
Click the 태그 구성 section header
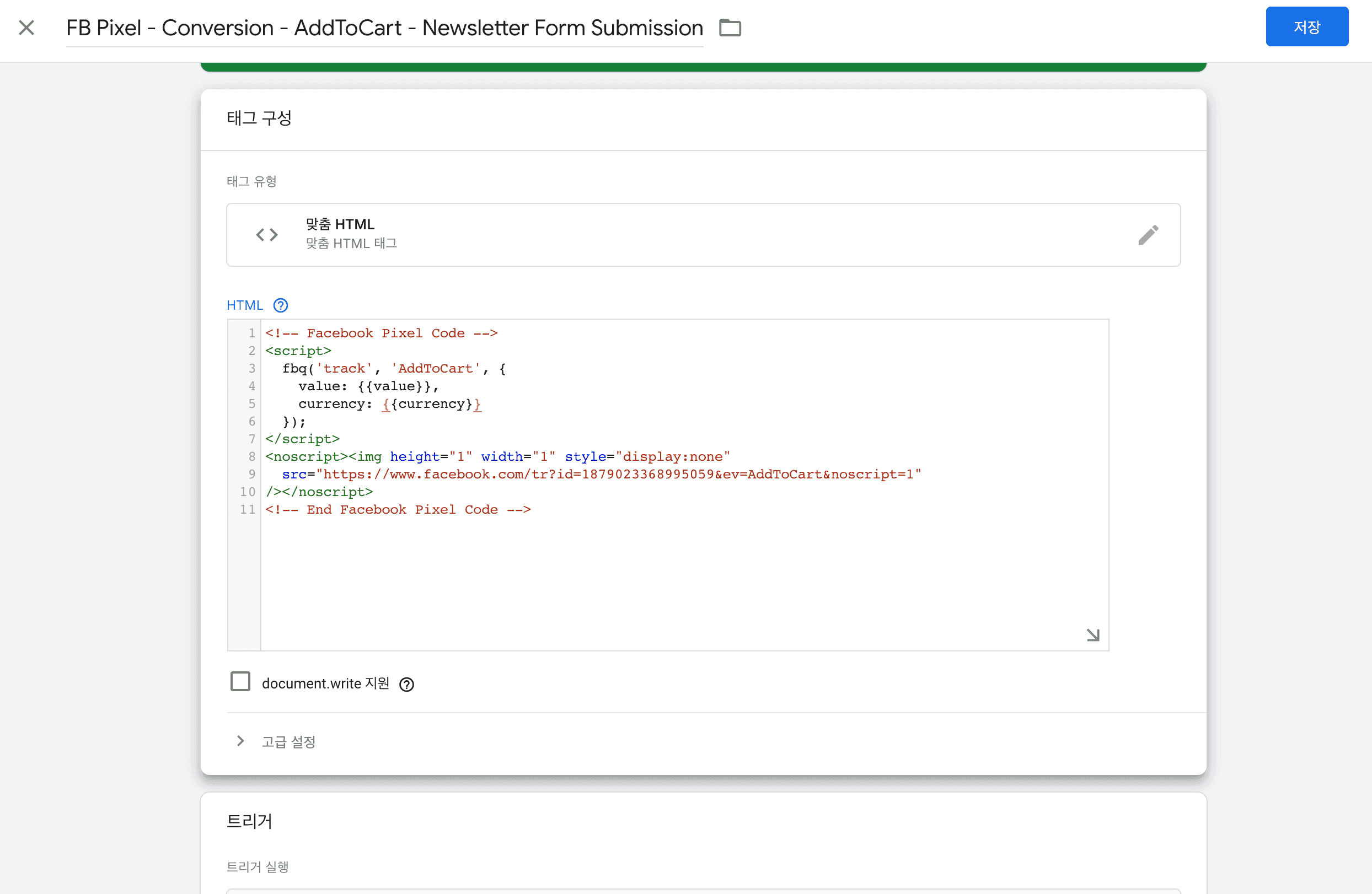click(x=259, y=118)
